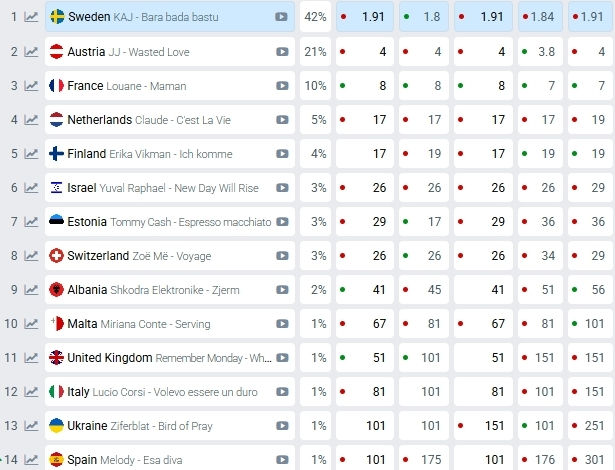
Task: Open the Ukraine Ziferblat entry
Action: [x=169, y=426]
